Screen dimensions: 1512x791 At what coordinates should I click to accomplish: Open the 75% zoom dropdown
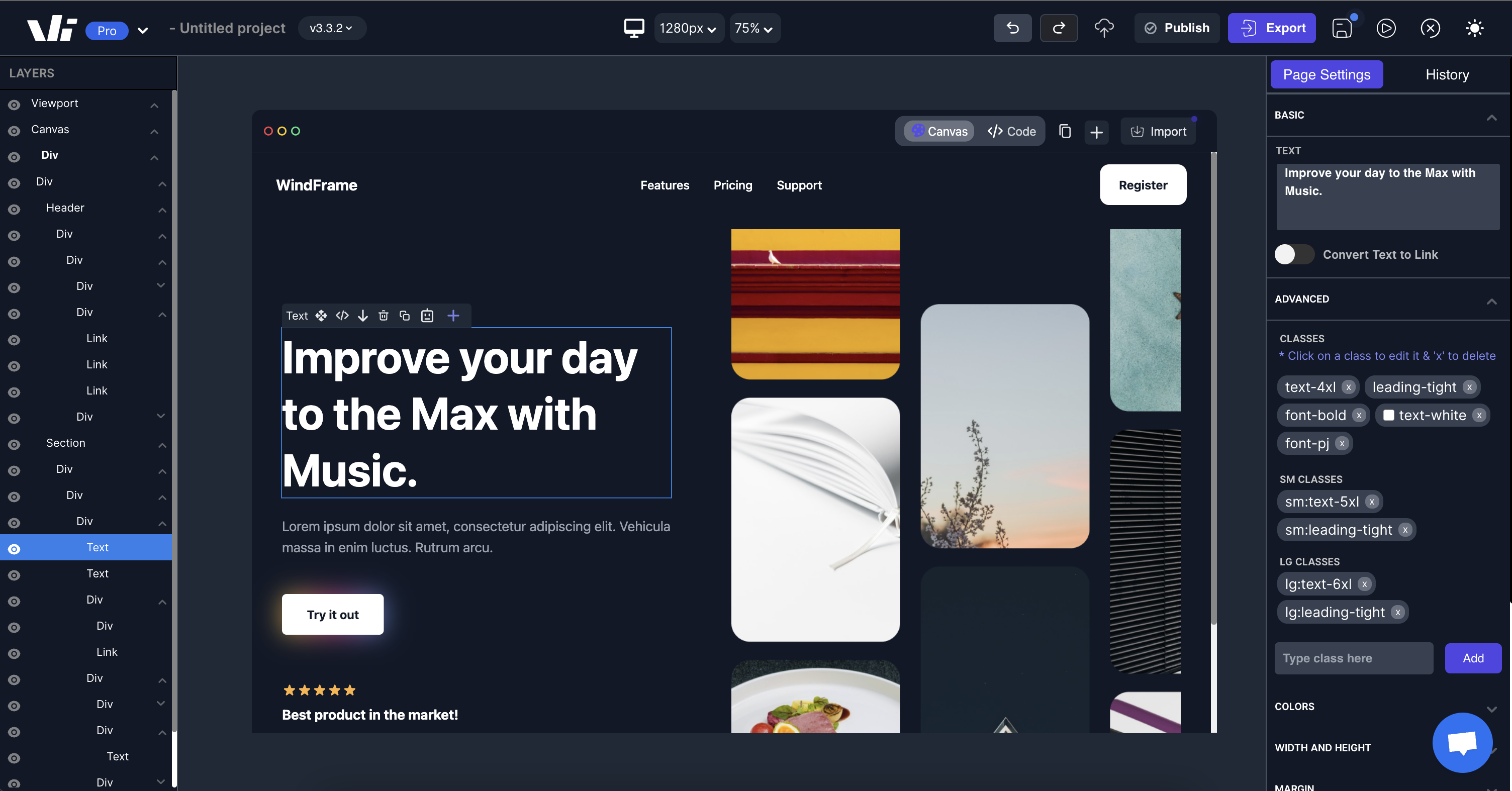[x=754, y=28]
